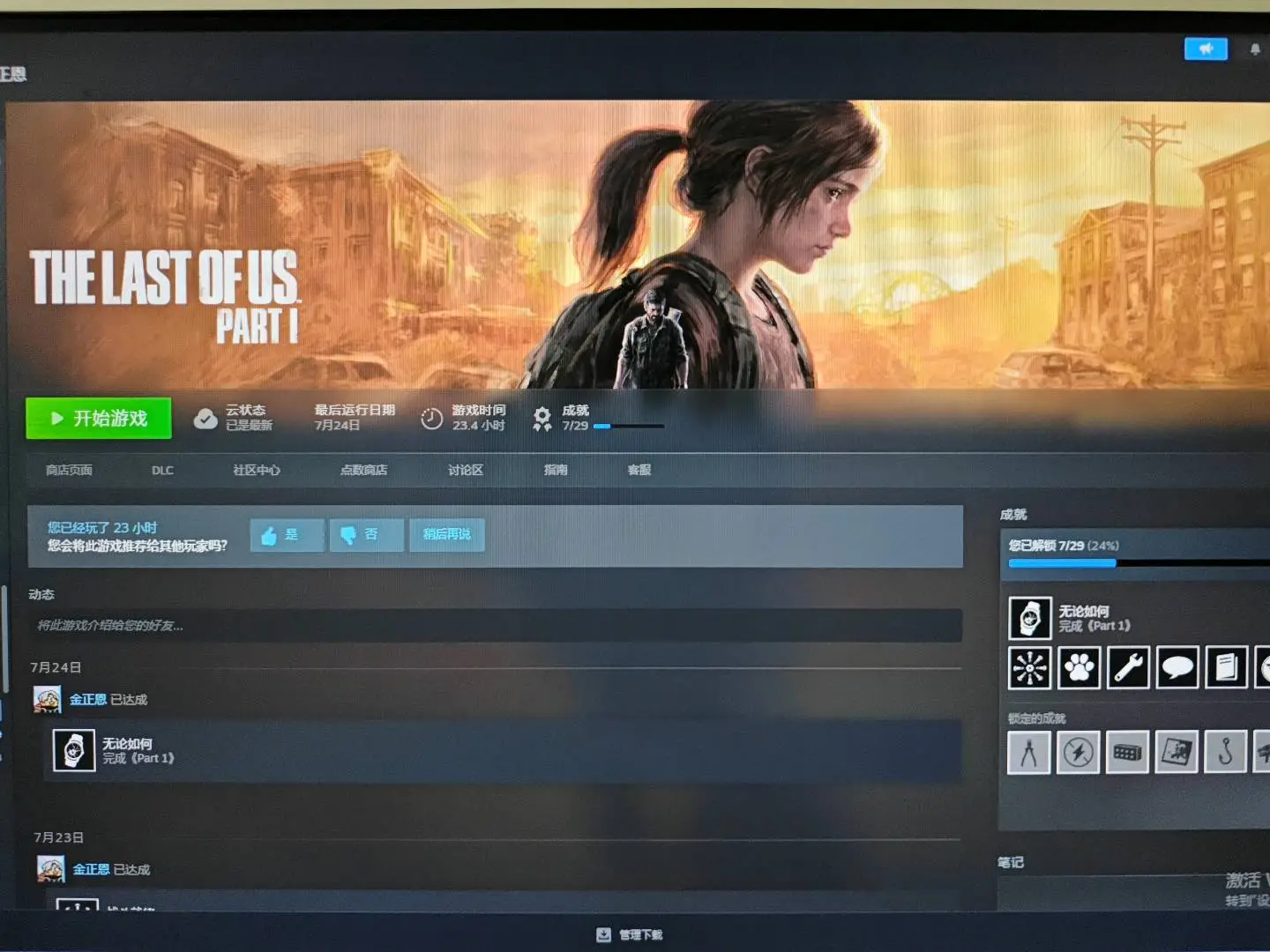Select the burst-shaped unlocked achievement icon
Viewport: 1270px width, 952px height.
[x=1029, y=667]
